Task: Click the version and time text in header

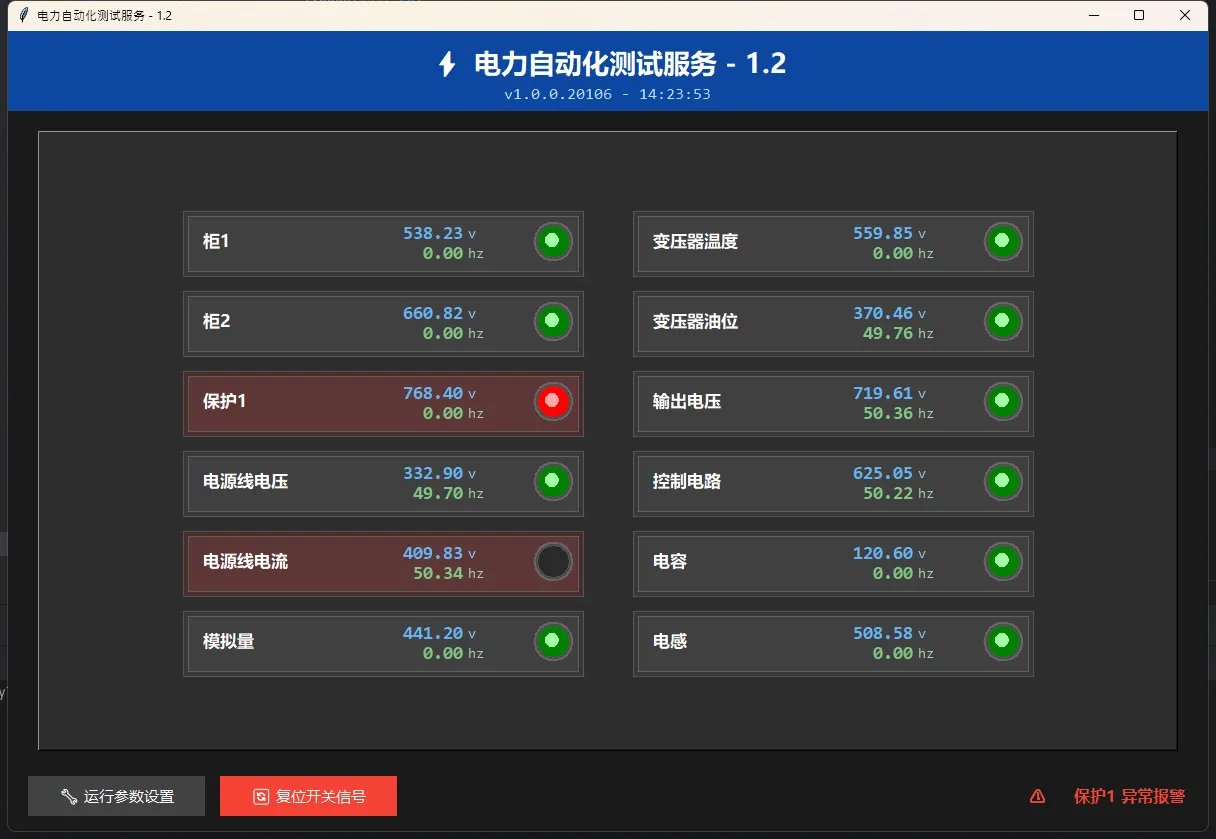Action: coord(607,94)
